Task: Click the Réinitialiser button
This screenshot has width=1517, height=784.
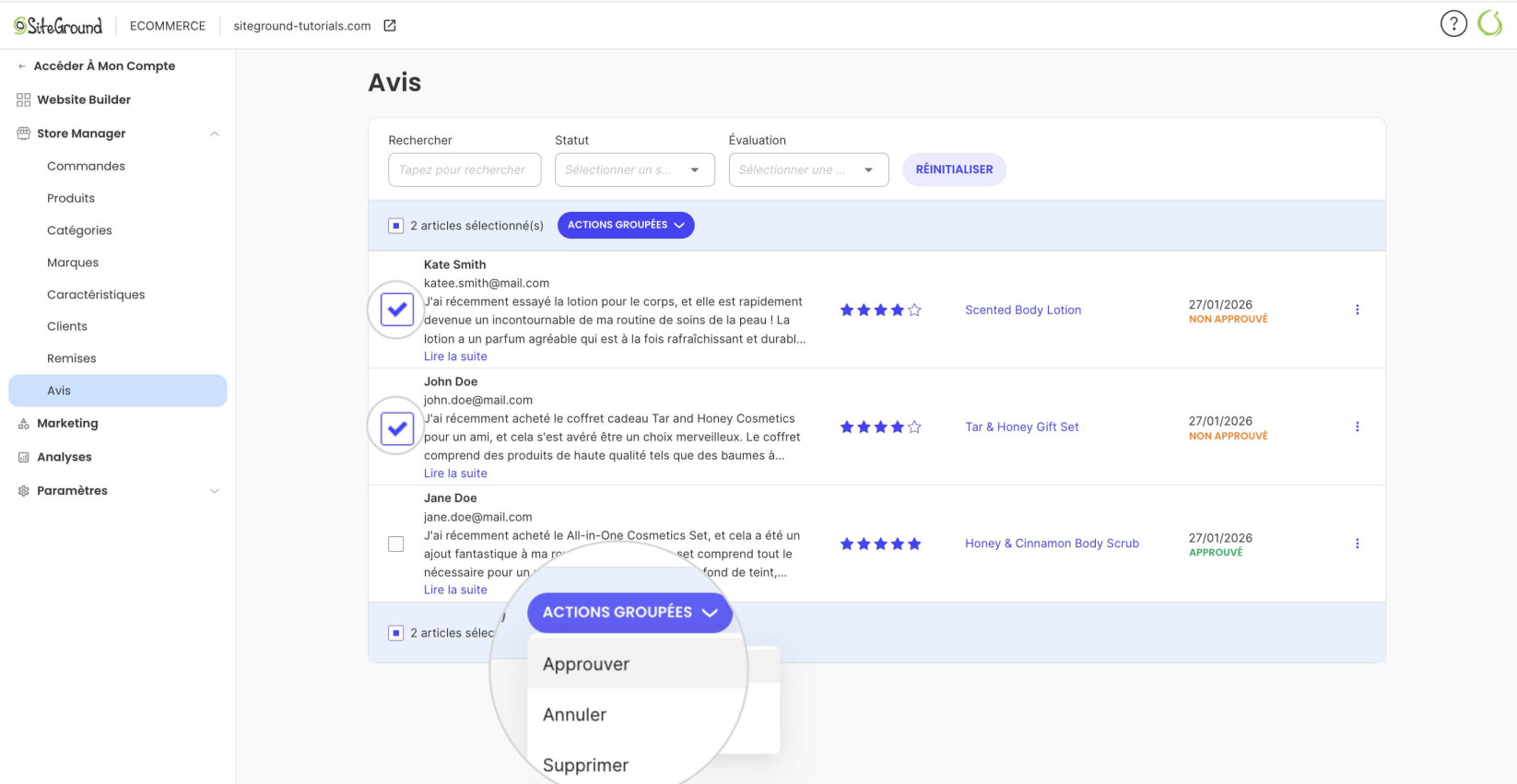Action: [954, 170]
